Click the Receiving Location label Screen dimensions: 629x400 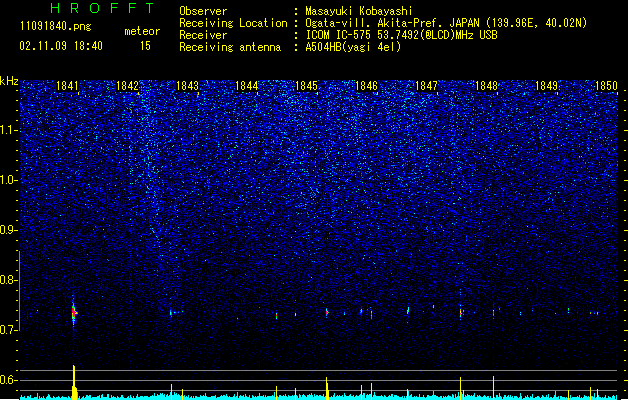click(233, 23)
